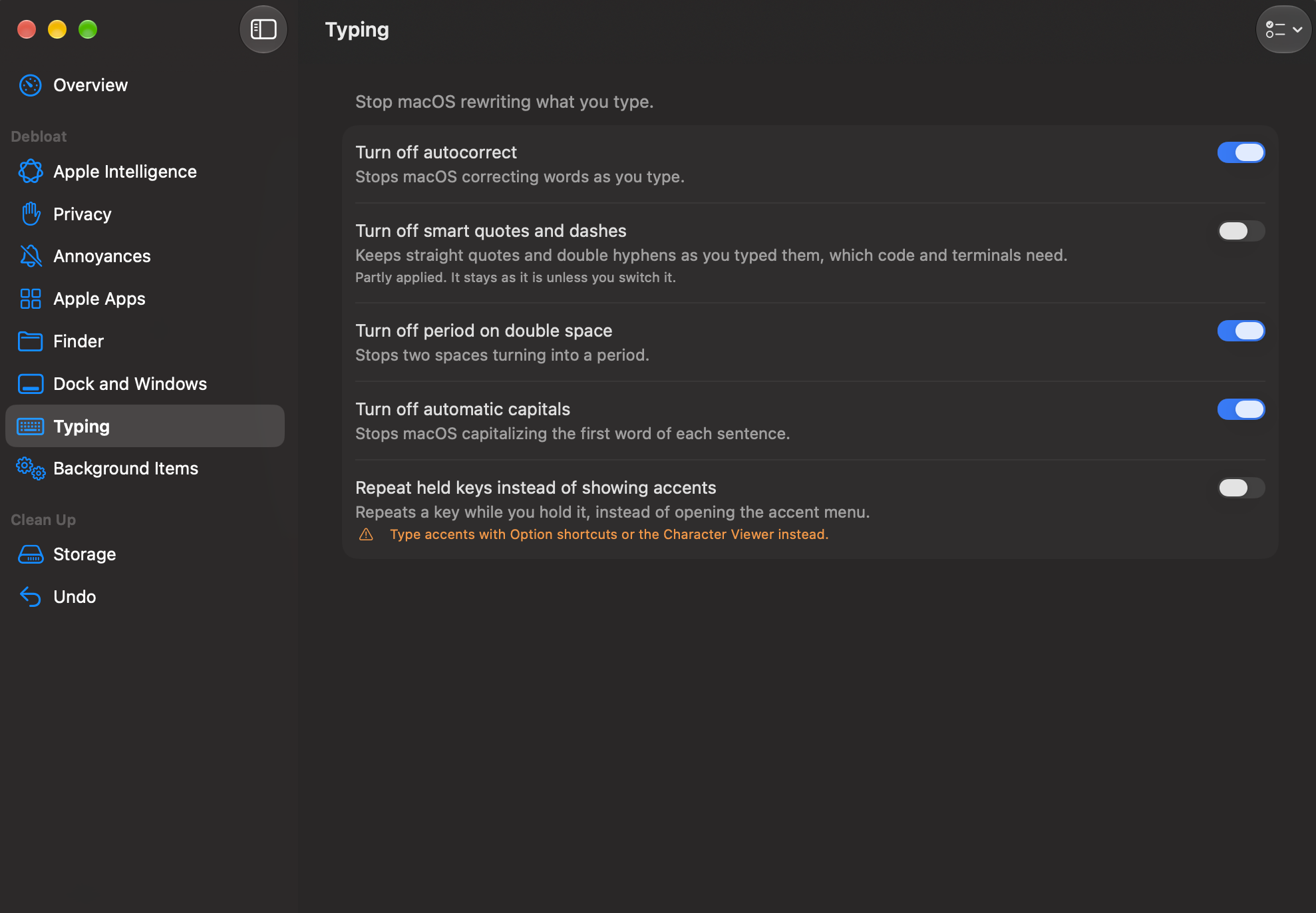Click the orange Option shortcuts warning text
The height and width of the screenshot is (913, 1316).
click(x=609, y=534)
